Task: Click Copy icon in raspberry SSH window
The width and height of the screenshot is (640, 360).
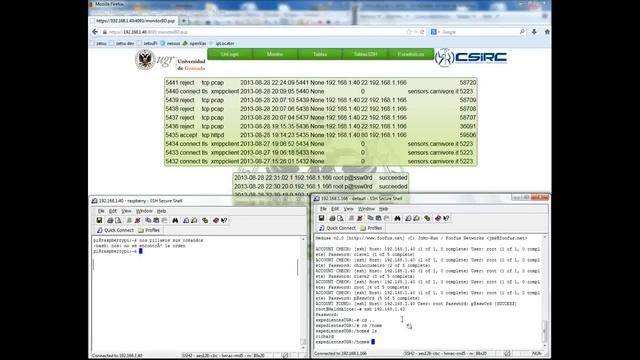Action: pyautogui.click(x=148, y=220)
